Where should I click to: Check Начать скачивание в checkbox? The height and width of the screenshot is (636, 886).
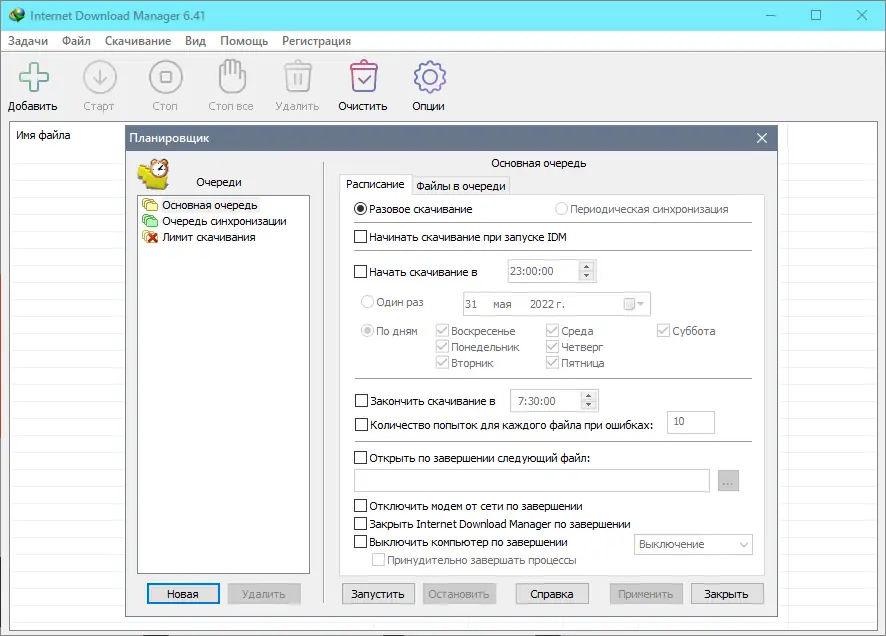361,272
